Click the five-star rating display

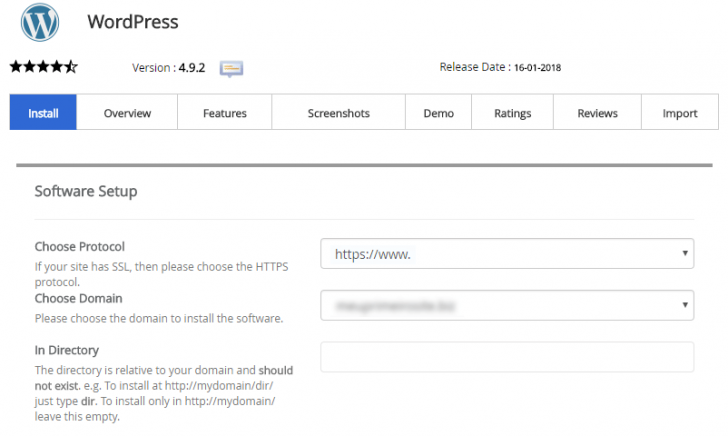[x=44, y=67]
